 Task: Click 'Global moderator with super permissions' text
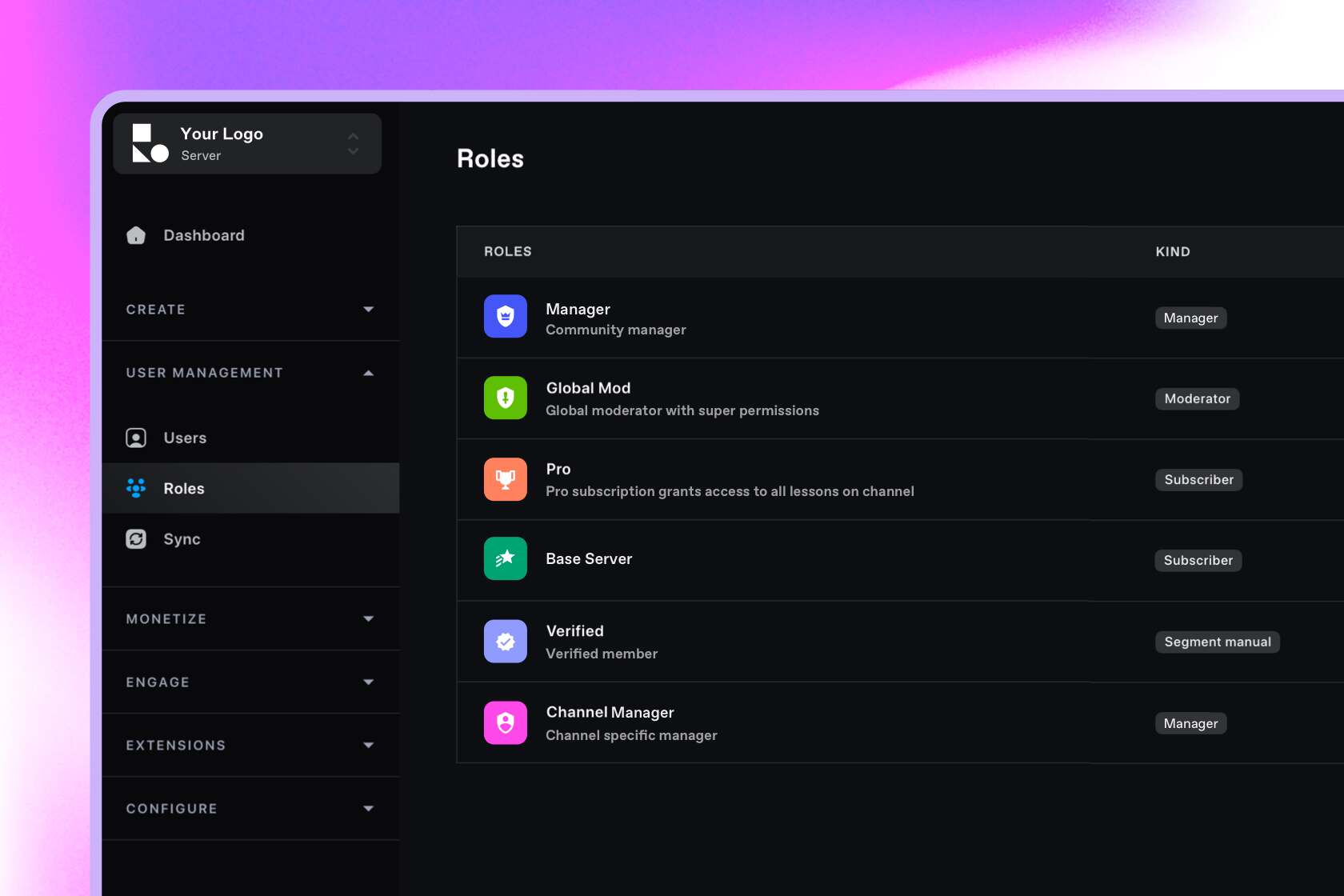click(x=682, y=410)
